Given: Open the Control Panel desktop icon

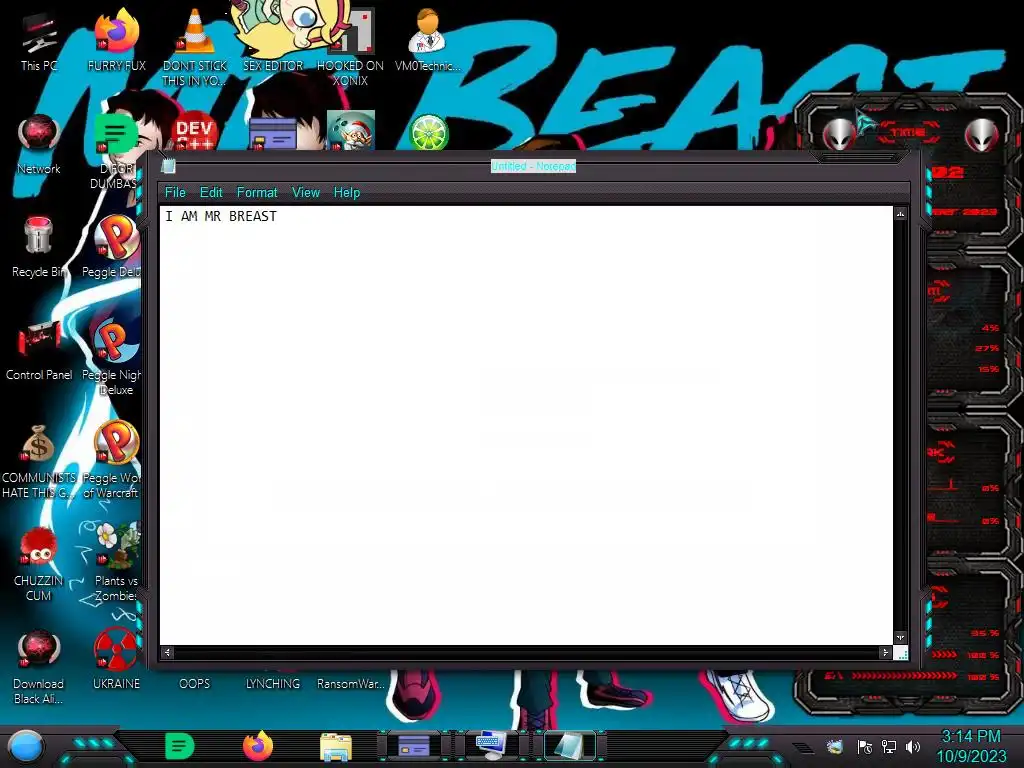Looking at the screenshot, I should [39, 349].
